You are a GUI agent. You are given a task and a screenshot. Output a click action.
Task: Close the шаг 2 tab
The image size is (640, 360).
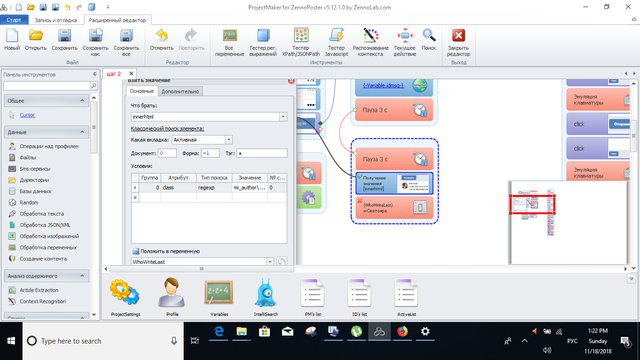(x=131, y=73)
